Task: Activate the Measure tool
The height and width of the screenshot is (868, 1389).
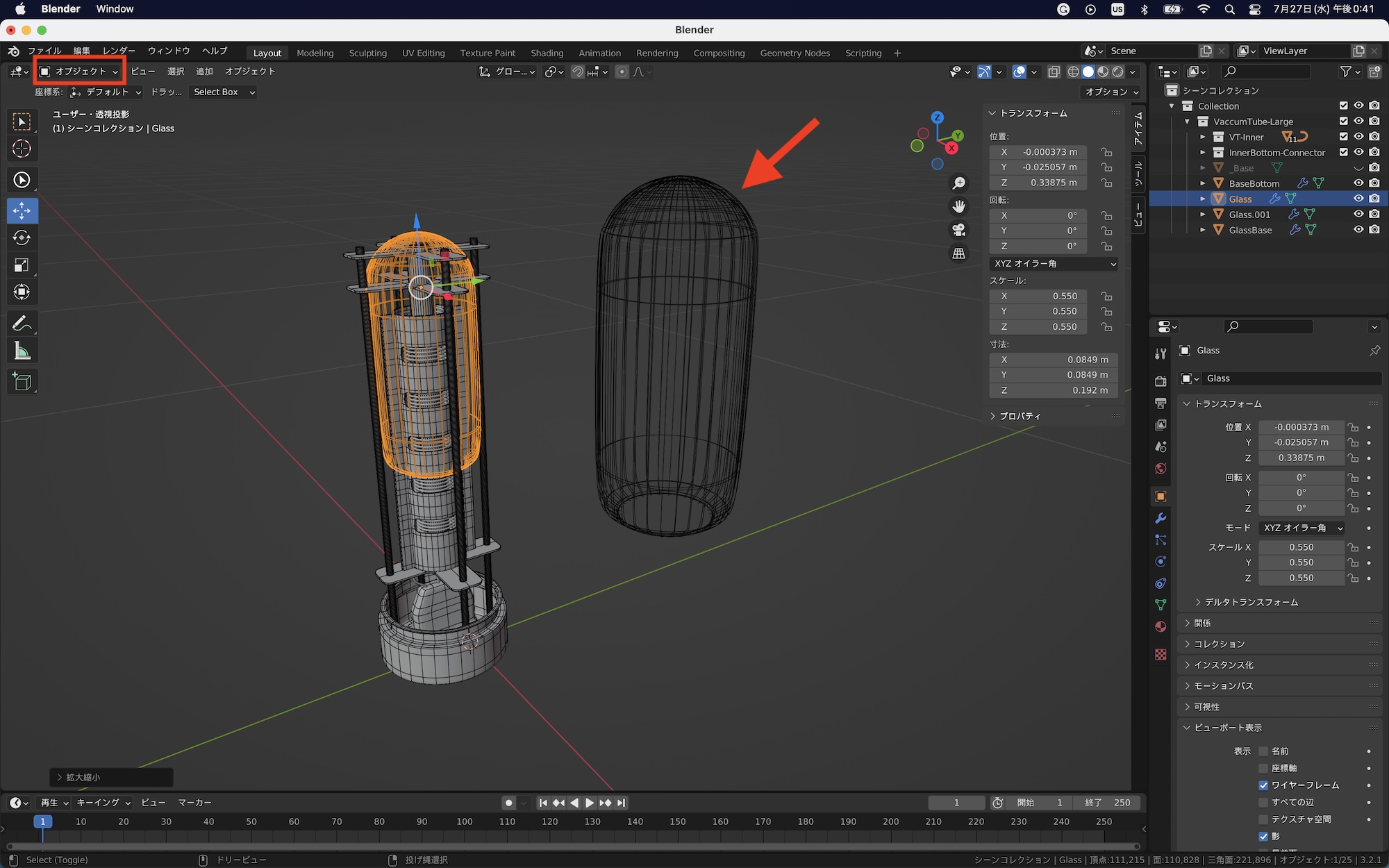Action: click(22, 351)
